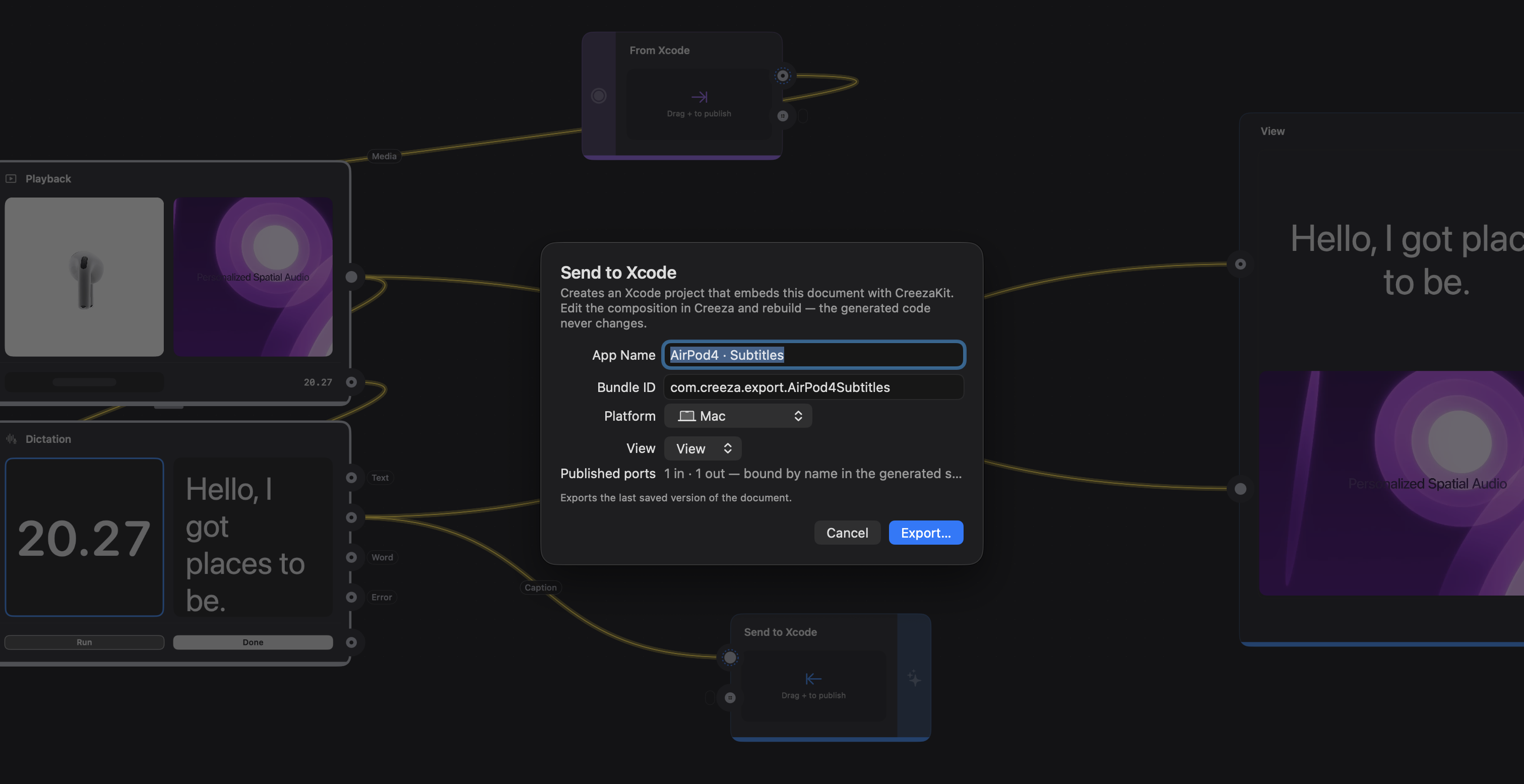Click the Dictation Done output port
The width and height of the screenshot is (1524, 784).
pos(351,642)
